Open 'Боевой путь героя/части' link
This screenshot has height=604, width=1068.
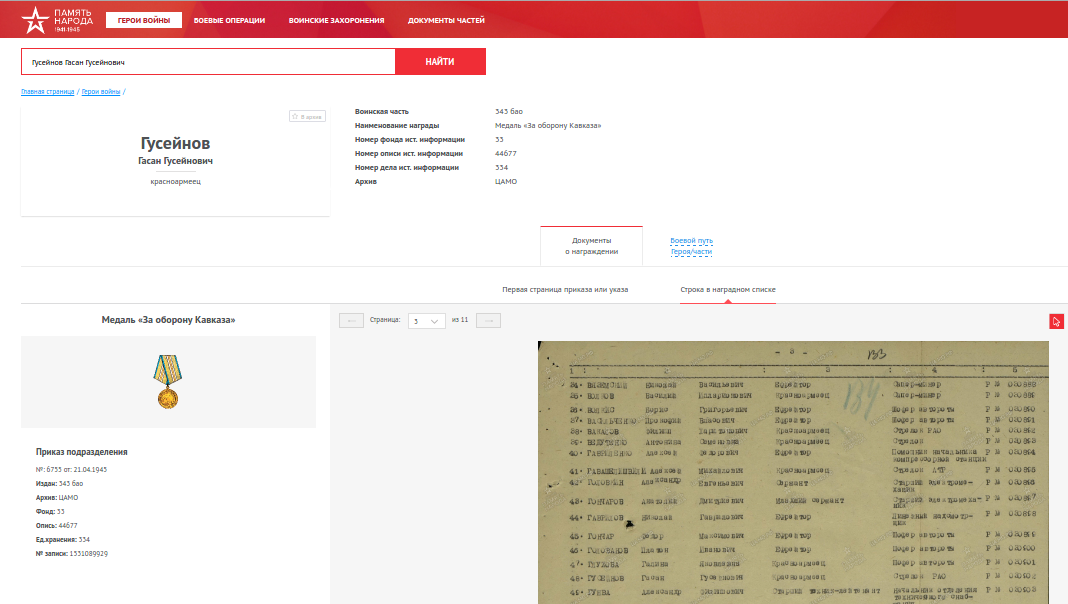[691, 246]
